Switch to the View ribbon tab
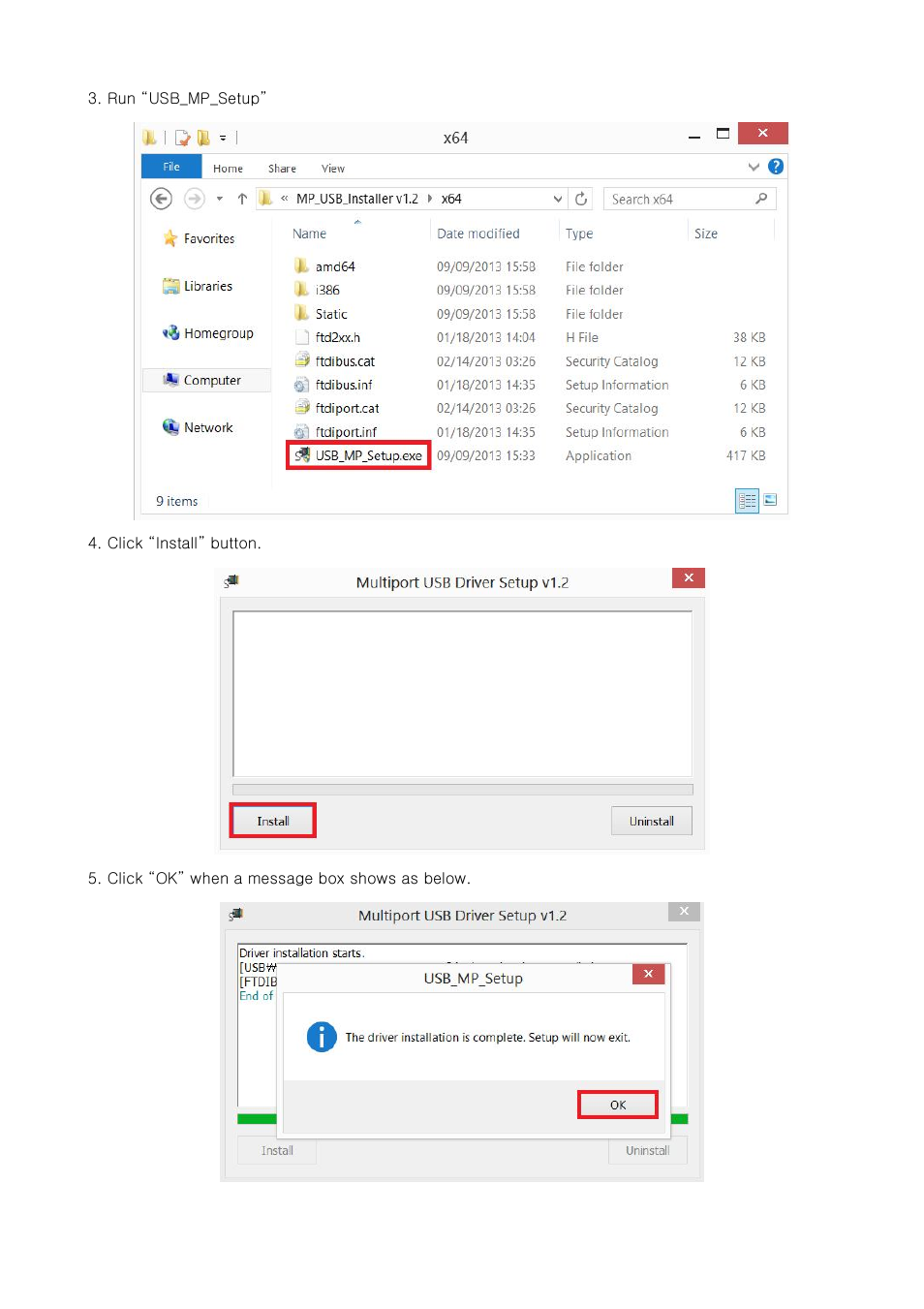 (x=333, y=169)
